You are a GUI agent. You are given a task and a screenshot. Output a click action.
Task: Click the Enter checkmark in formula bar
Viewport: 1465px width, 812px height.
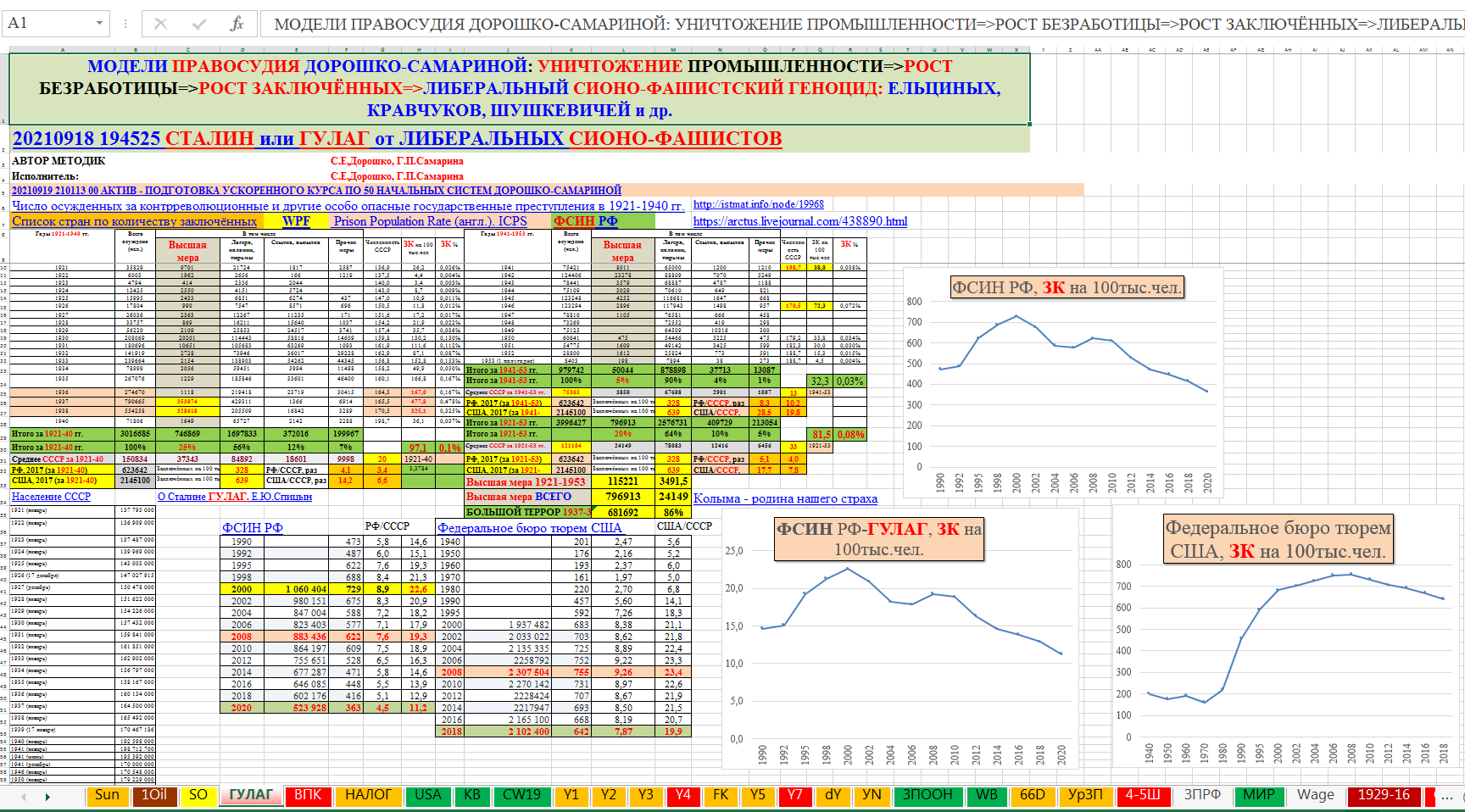pyautogui.click(x=199, y=24)
